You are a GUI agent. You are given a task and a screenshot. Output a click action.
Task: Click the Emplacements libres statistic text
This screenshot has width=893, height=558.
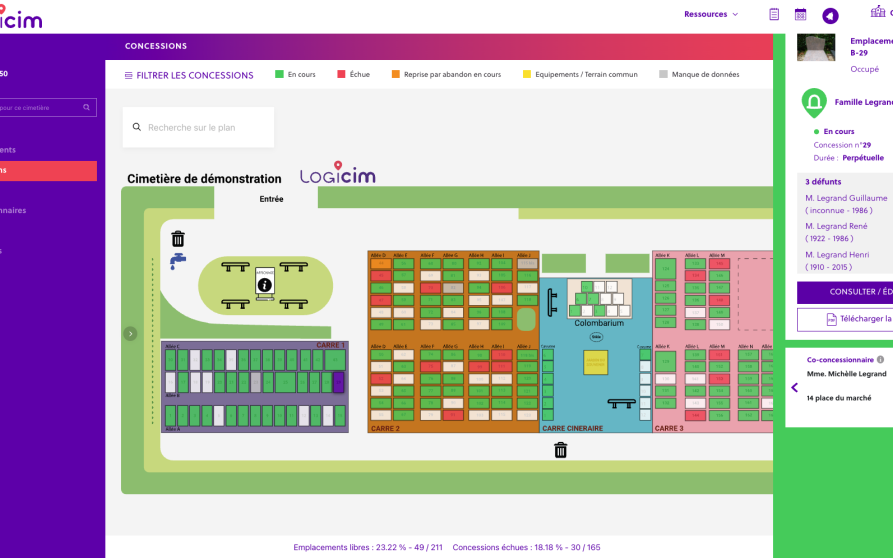pyautogui.click(x=368, y=547)
